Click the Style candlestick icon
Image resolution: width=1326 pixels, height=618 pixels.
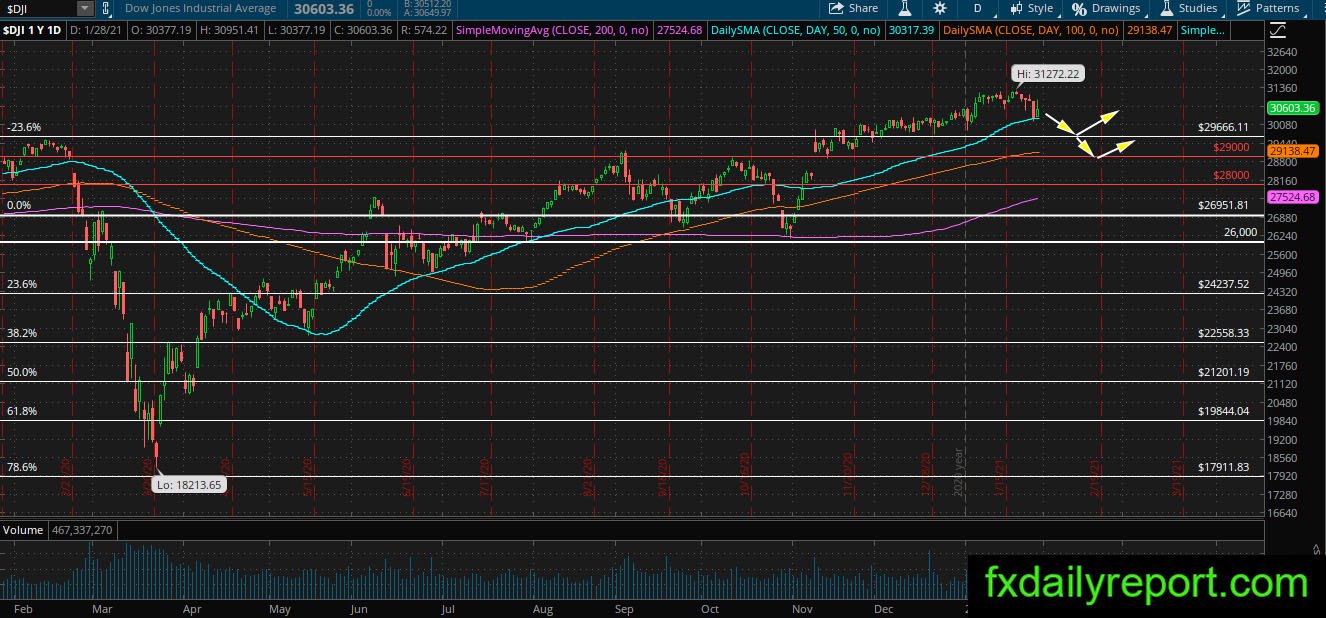(1018, 8)
